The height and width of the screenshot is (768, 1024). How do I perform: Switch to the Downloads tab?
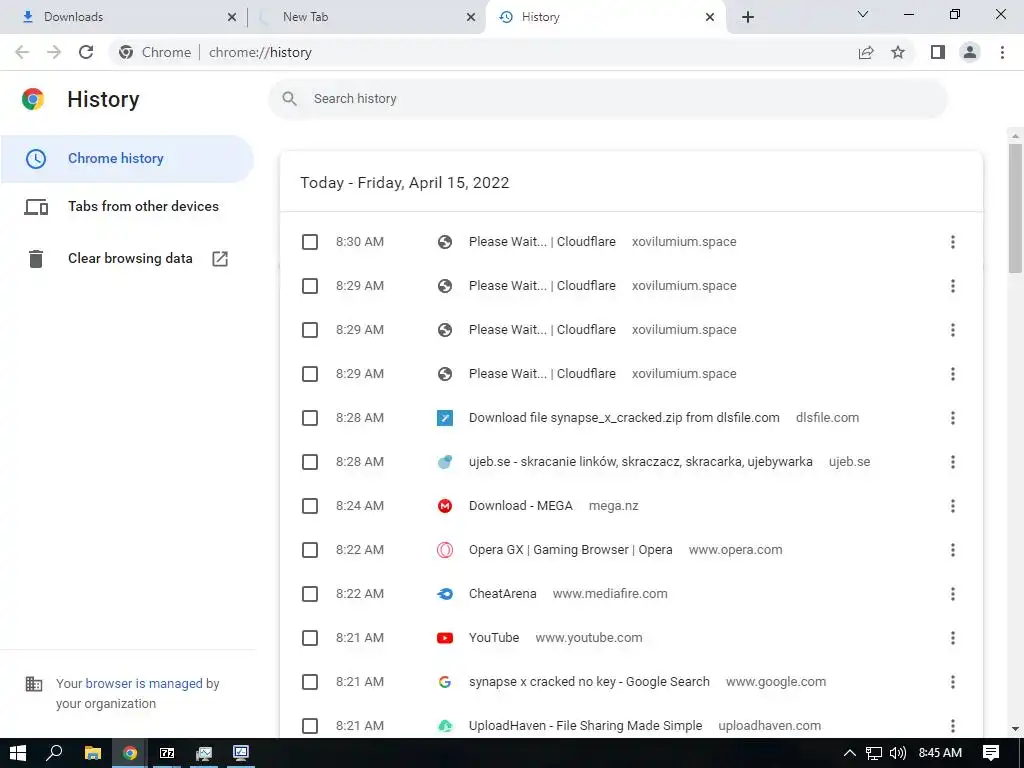[124, 17]
